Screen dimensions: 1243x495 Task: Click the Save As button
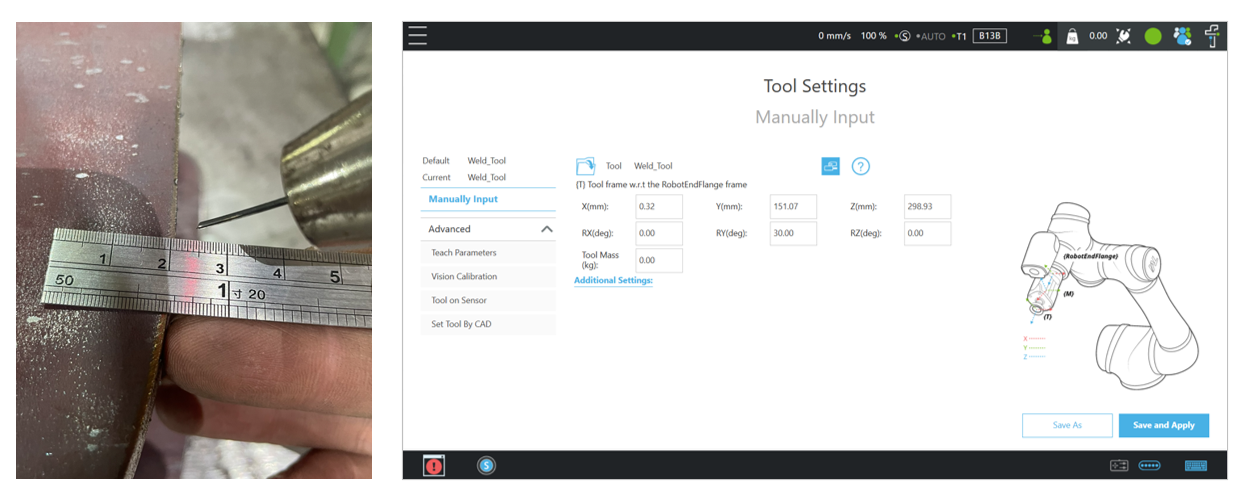coord(1067,425)
